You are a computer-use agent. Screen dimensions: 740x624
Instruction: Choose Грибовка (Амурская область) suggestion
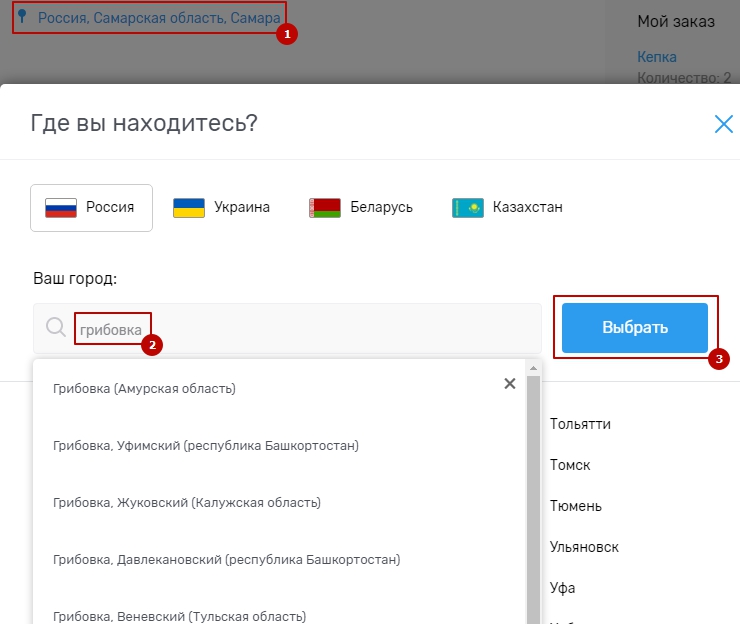tap(144, 388)
